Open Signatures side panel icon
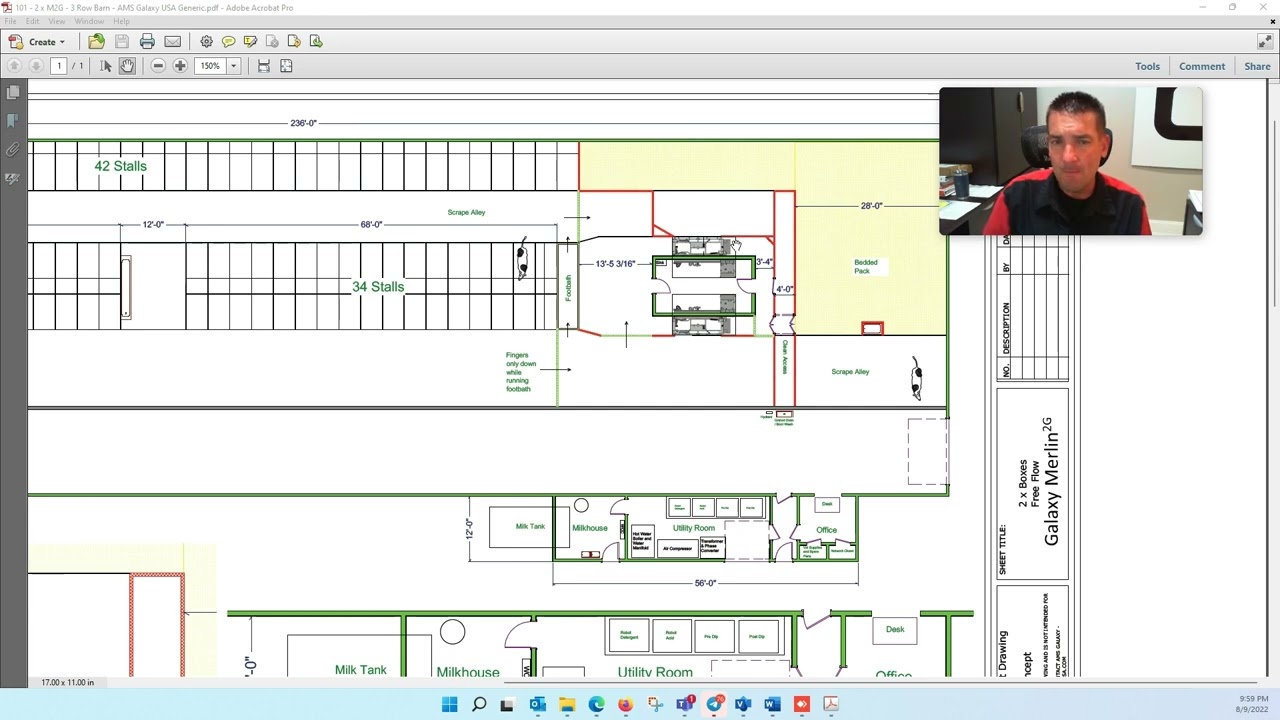This screenshot has height=720, width=1280. (13, 179)
